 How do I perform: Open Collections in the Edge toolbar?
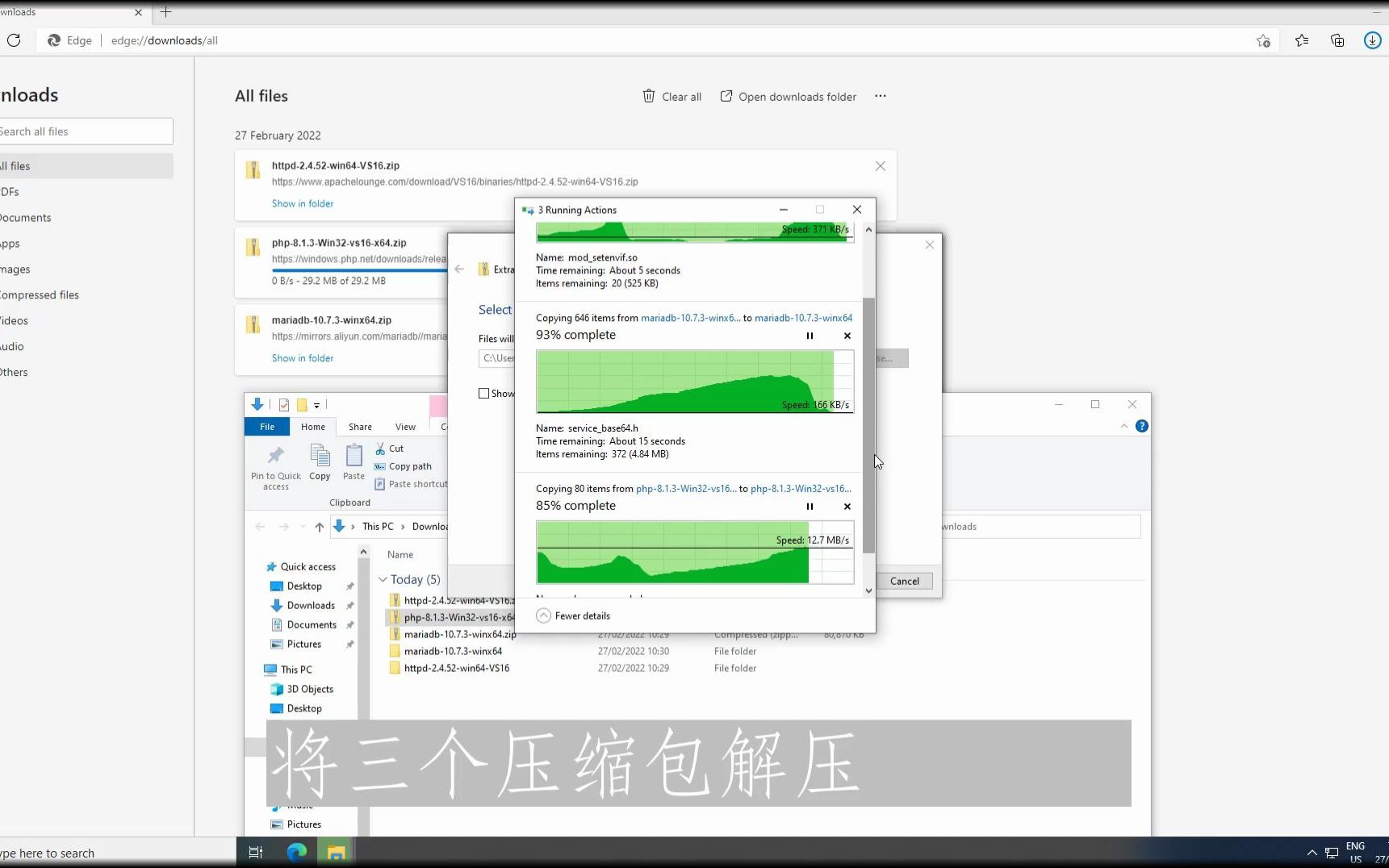point(1337,40)
